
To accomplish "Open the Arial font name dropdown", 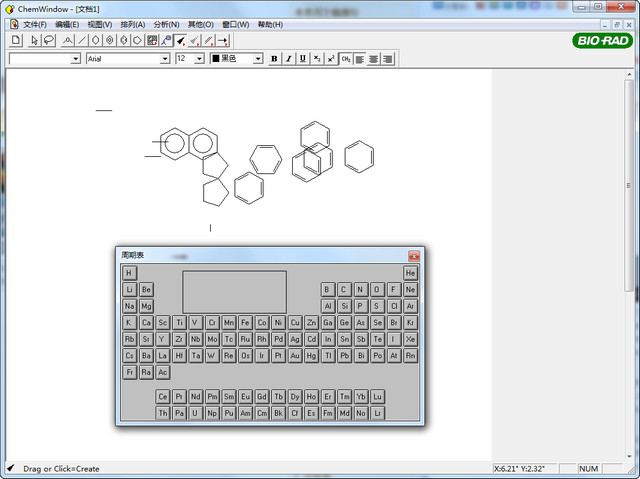I will (x=165, y=59).
